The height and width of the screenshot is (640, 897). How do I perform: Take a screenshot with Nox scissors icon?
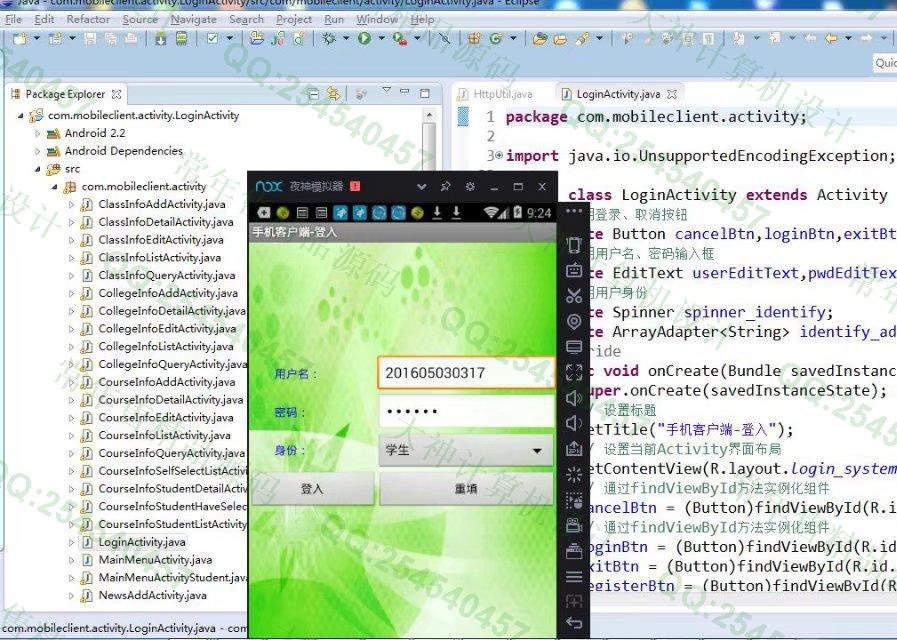pos(574,295)
